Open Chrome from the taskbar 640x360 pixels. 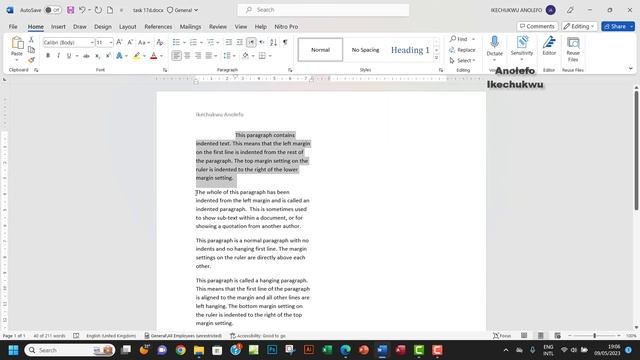coord(180,350)
